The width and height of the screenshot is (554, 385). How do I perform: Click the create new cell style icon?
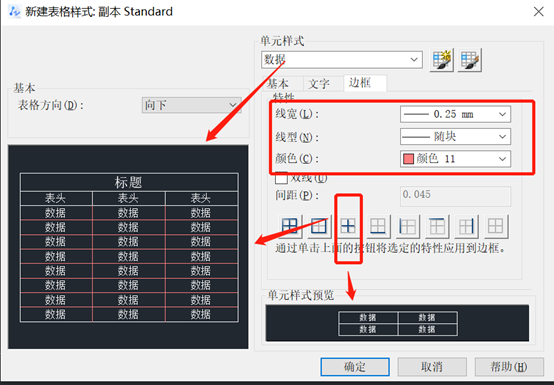point(441,60)
